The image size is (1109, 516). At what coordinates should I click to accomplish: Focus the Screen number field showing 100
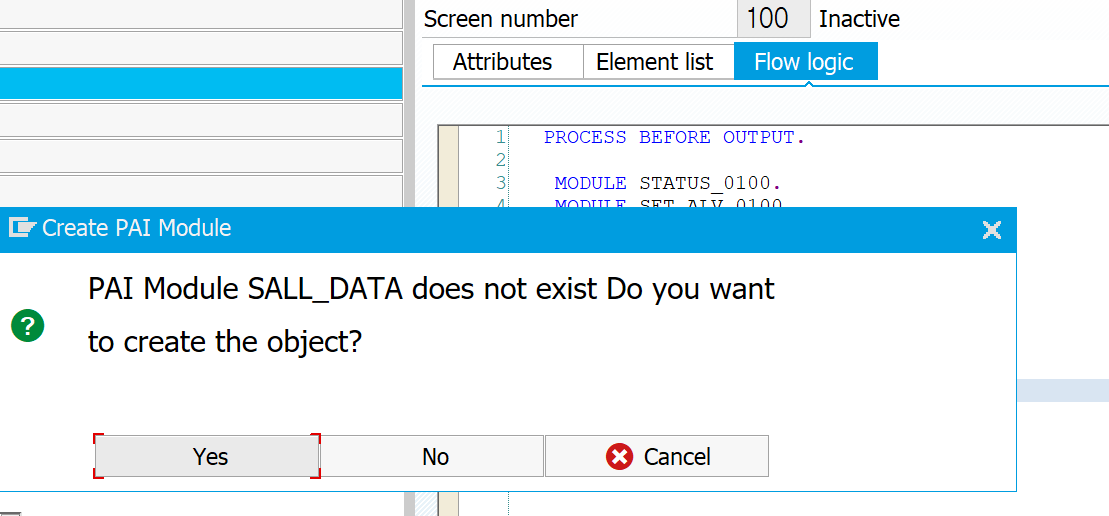773,18
